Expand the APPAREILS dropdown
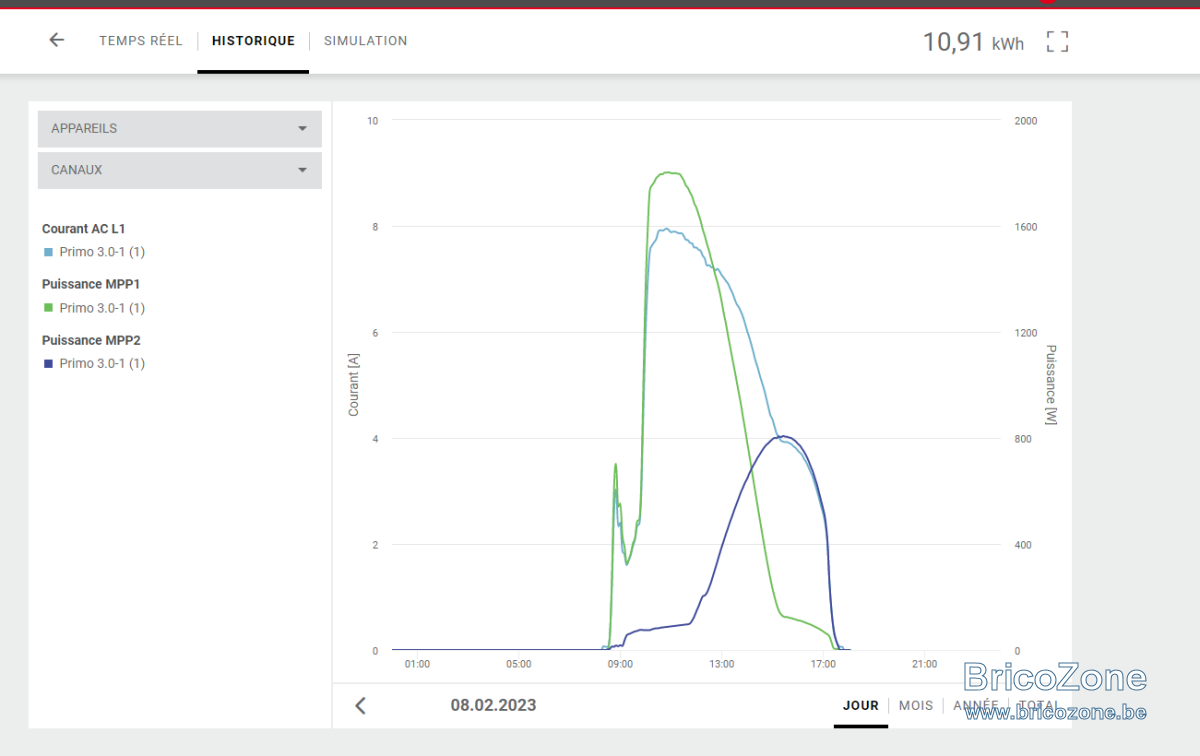 coord(180,129)
